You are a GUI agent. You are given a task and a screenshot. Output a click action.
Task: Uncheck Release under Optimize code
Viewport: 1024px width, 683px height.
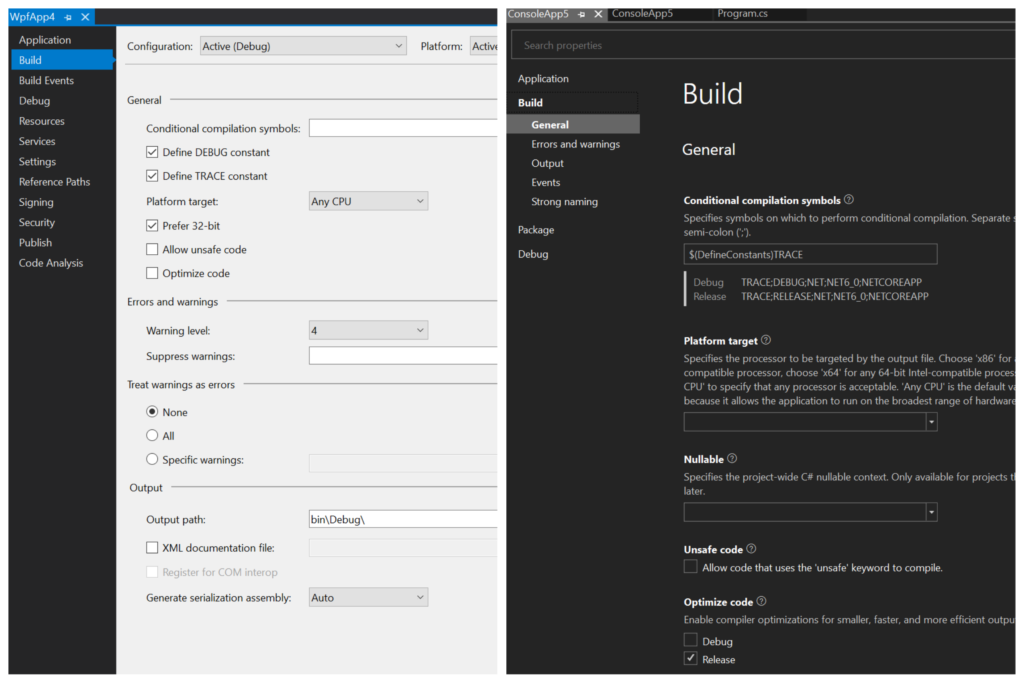[690, 659]
